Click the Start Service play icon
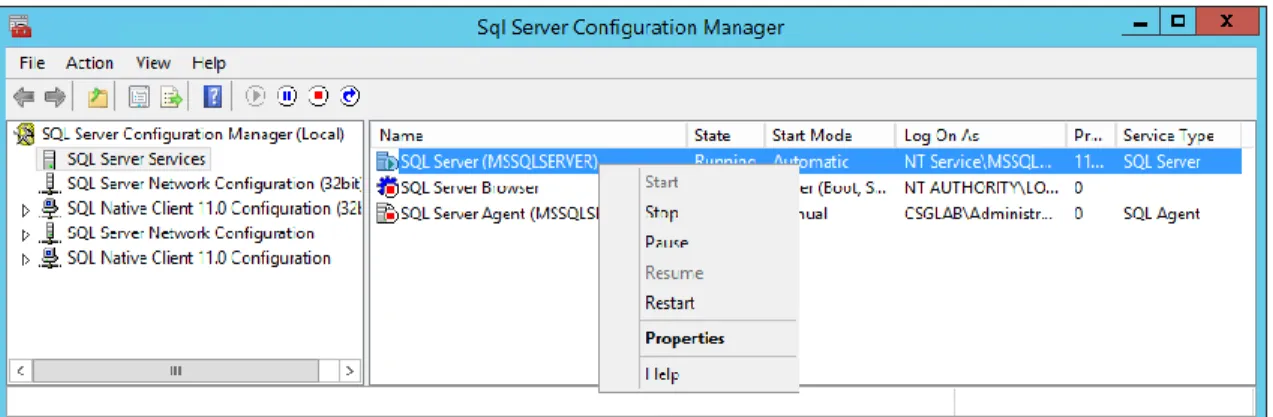Image resolution: width=1273 pixels, height=417 pixels. click(x=255, y=96)
